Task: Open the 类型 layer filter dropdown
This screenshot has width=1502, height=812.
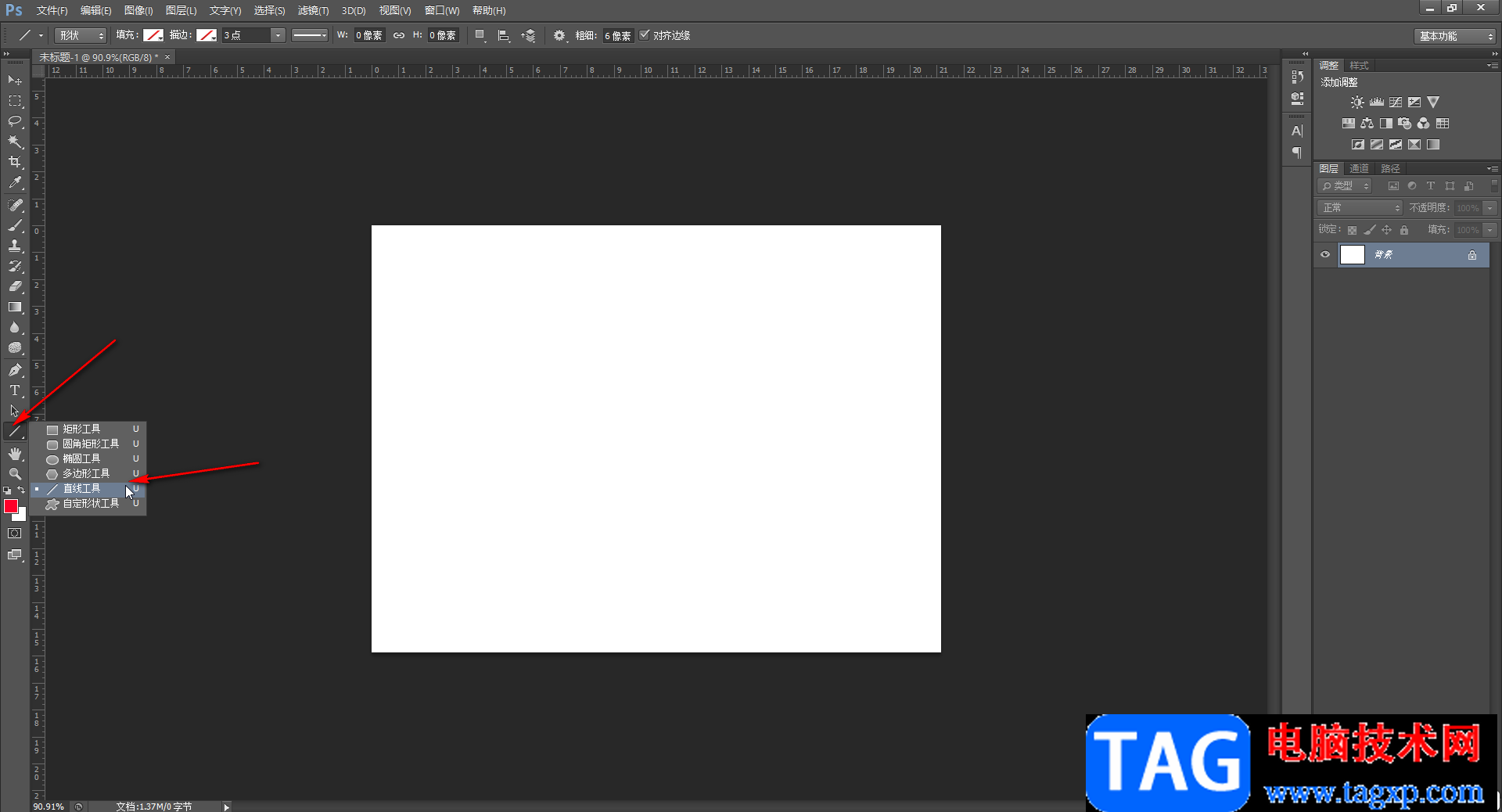Action: (x=1345, y=186)
